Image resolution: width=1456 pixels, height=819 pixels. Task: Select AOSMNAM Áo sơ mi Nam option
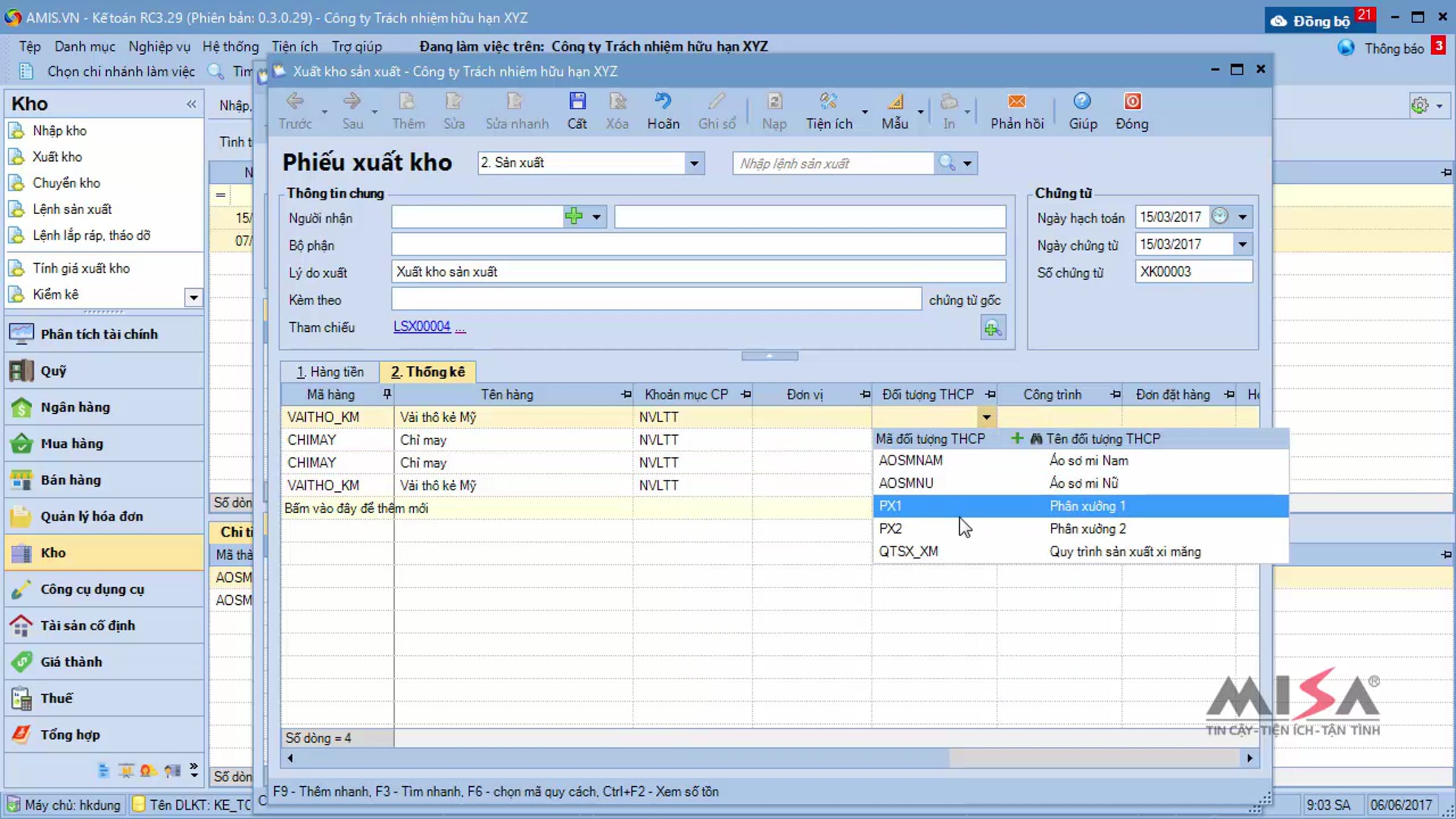(x=1080, y=460)
